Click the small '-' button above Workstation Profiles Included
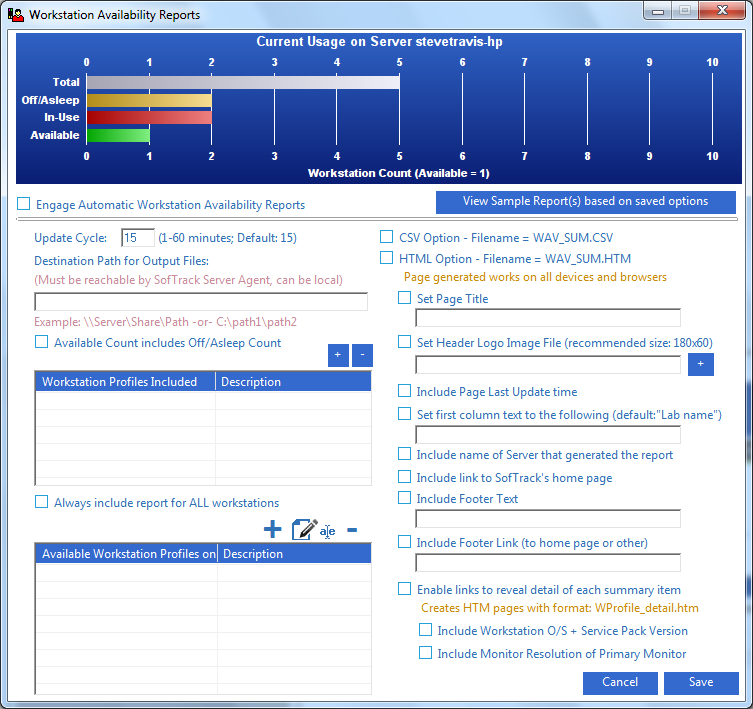 (x=362, y=356)
